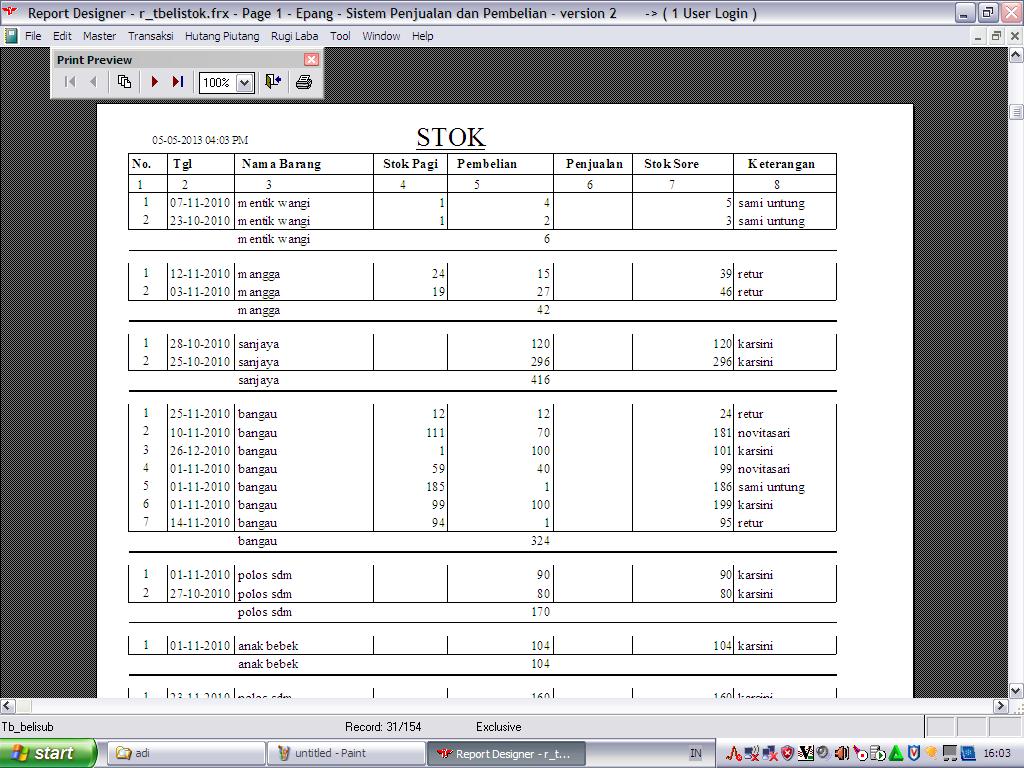Switch to untitled - Paint taskbar button
Viewport: 1024px width, 768px height.
coord(345,753)
